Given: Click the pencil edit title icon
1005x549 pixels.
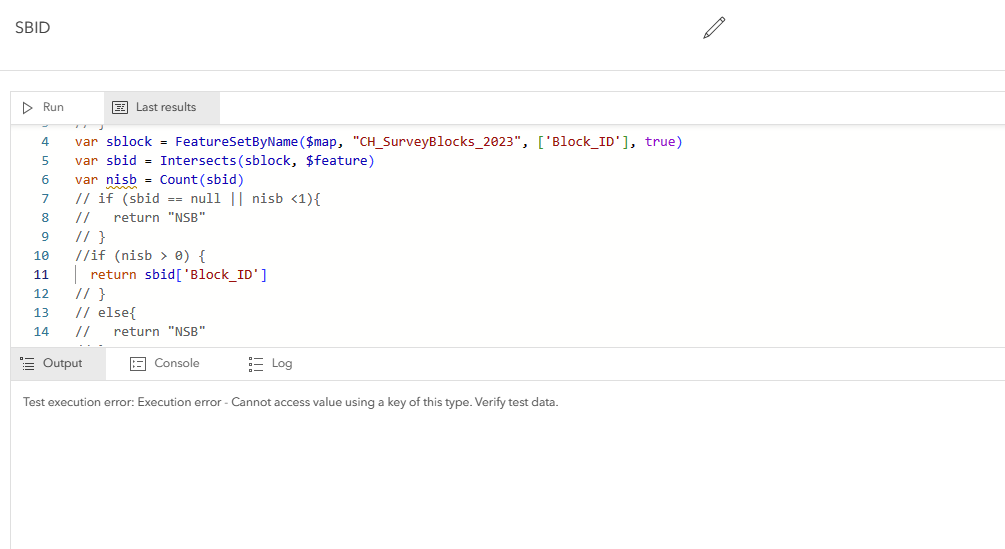Looking at the screenshot, I should (x=713, y=28).
